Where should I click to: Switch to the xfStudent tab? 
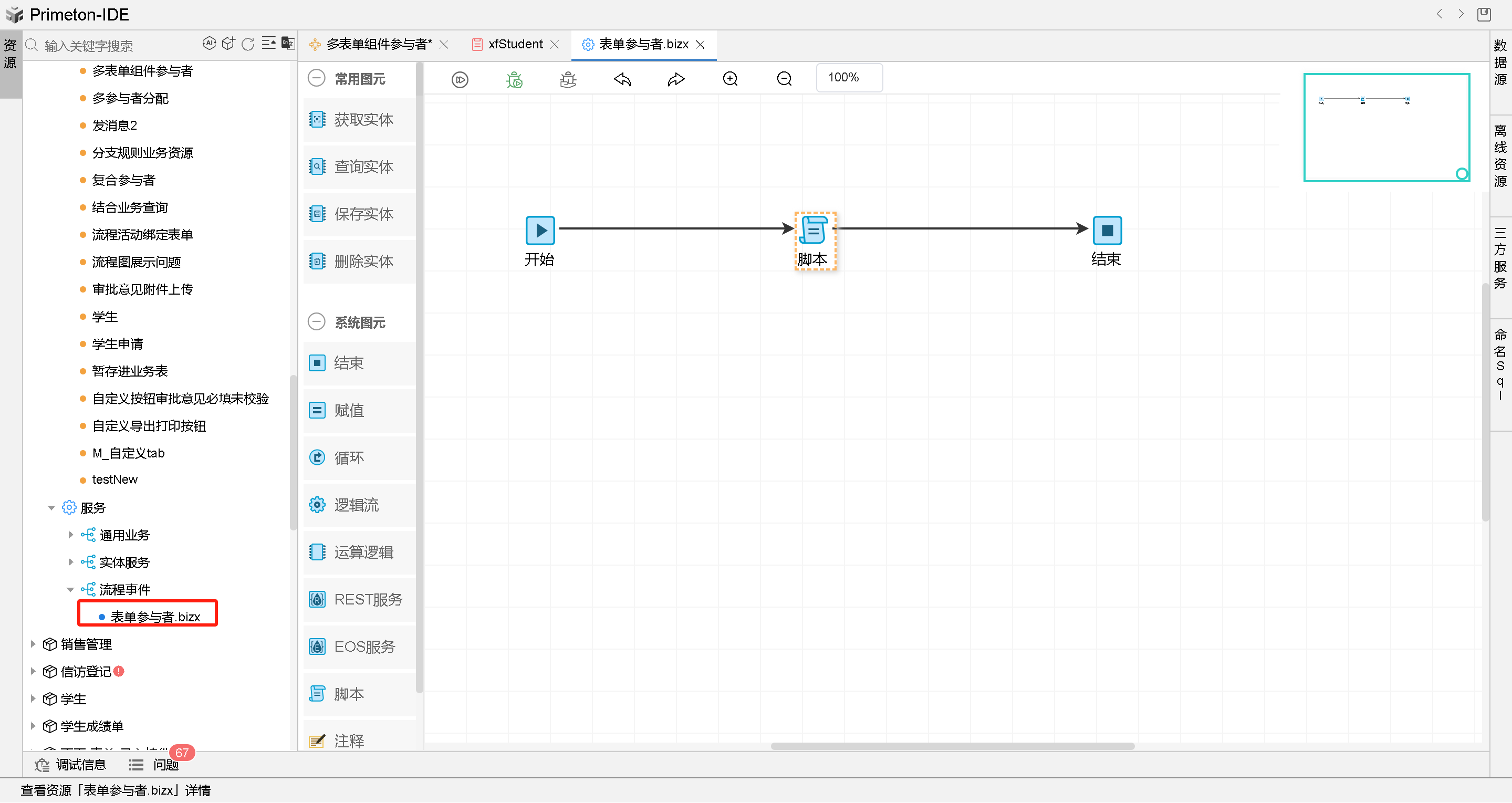click(x=515, y=44)
